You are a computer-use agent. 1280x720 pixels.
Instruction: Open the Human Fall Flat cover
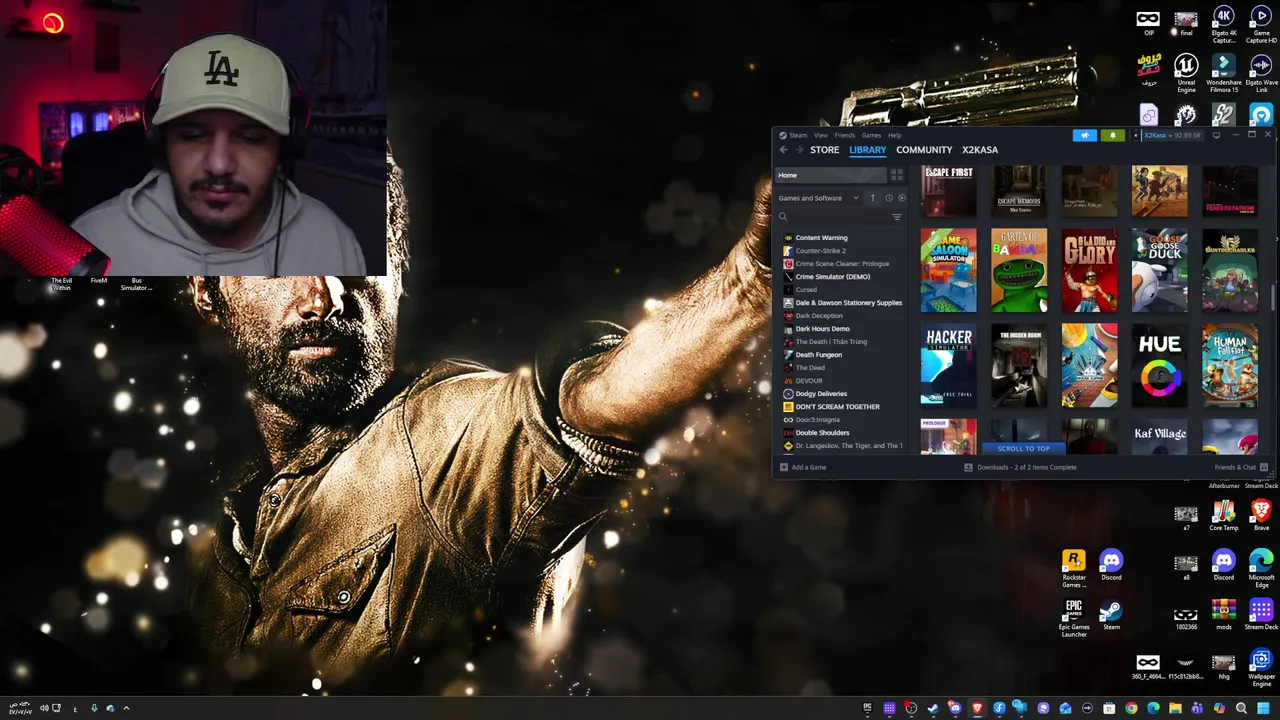1230,365
